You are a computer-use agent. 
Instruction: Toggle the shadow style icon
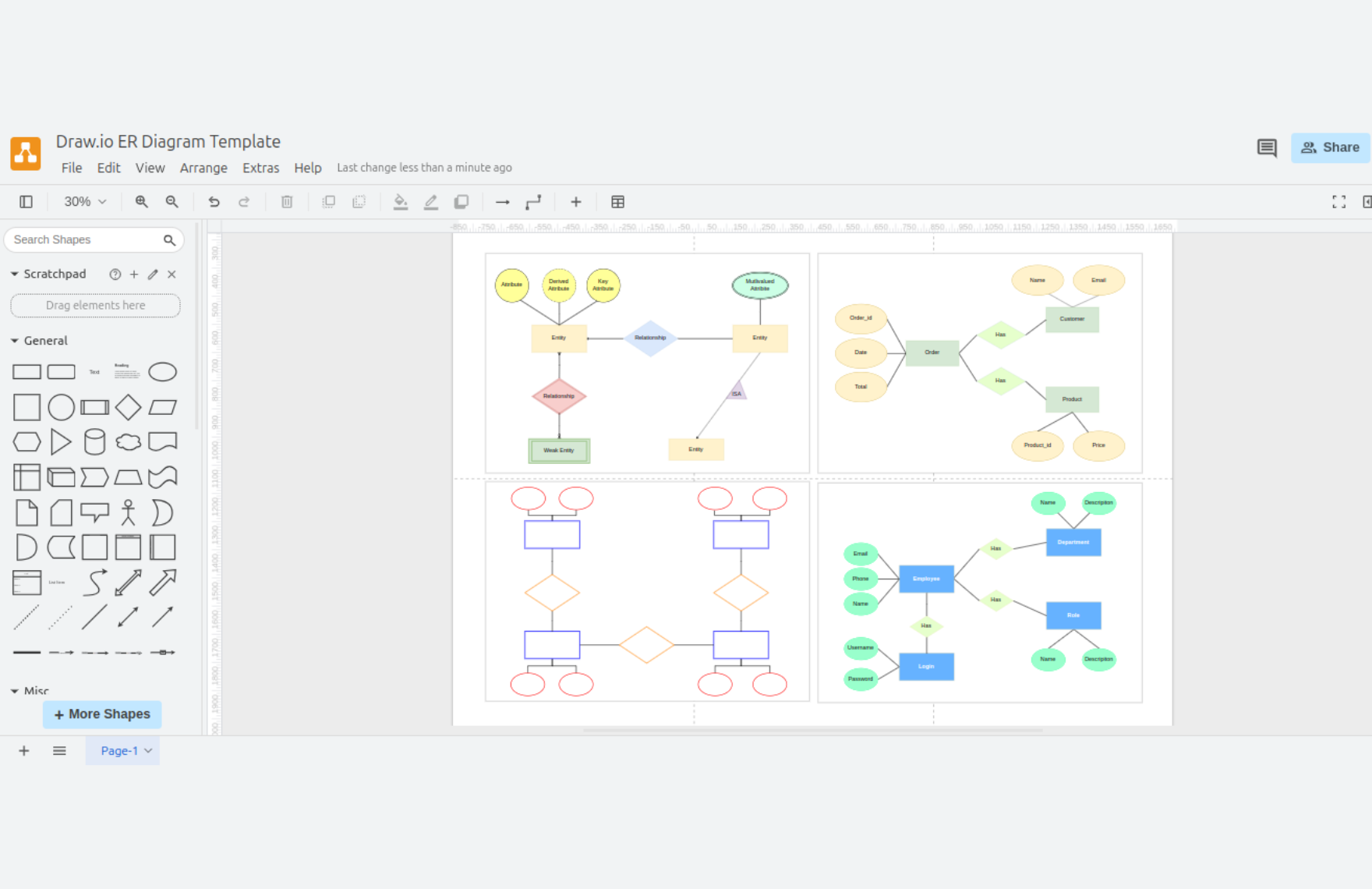tap(461, 202)
